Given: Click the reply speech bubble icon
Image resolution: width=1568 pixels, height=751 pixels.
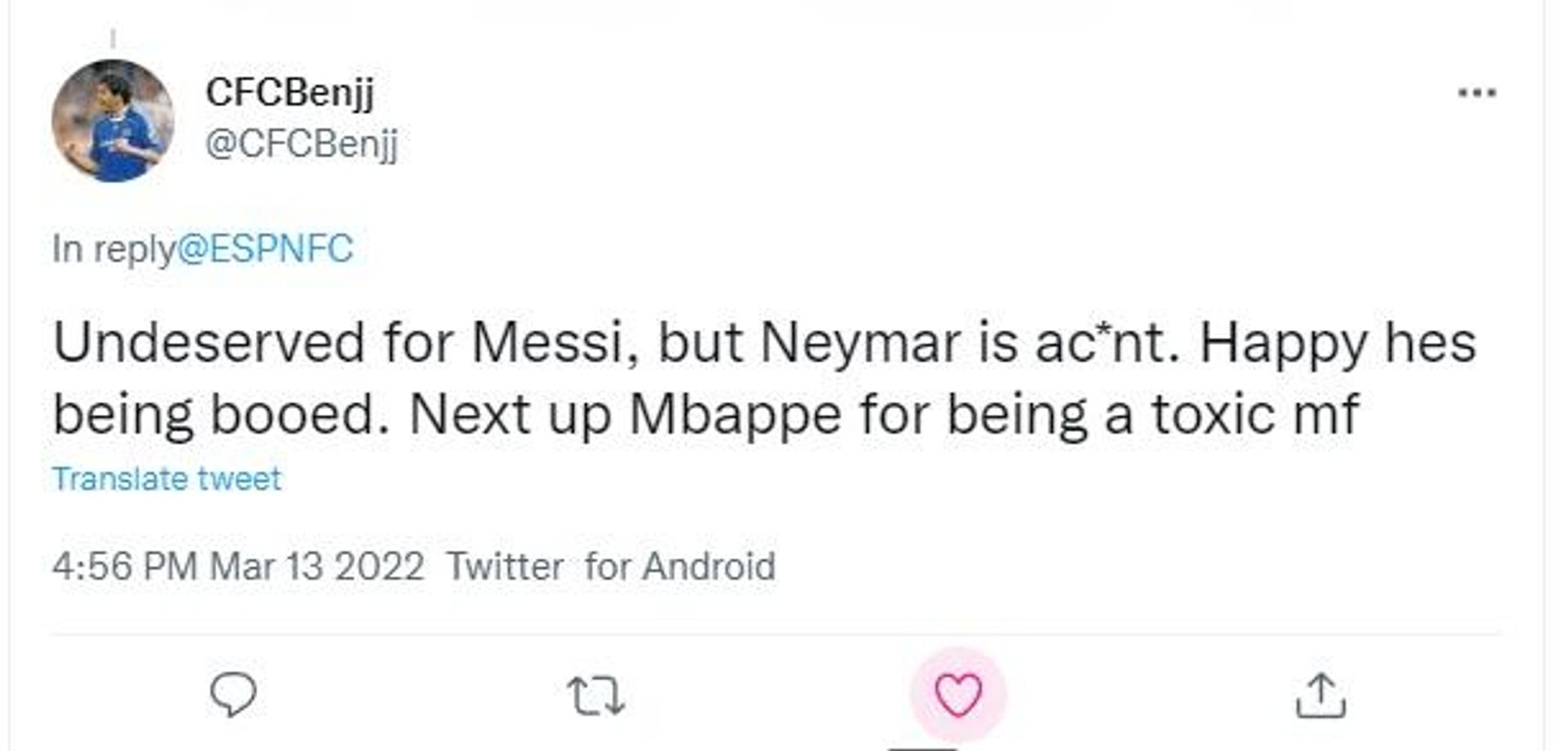Looking at the screenshot, I should [234, 695].
